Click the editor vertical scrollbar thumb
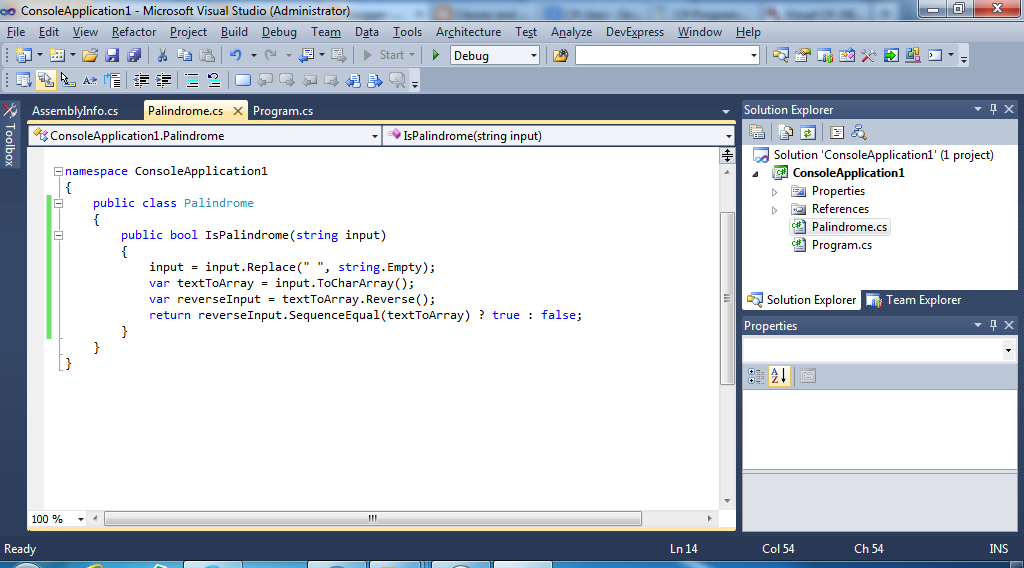1024x568 pixels. pyautogui.click(x=727, y=298)
